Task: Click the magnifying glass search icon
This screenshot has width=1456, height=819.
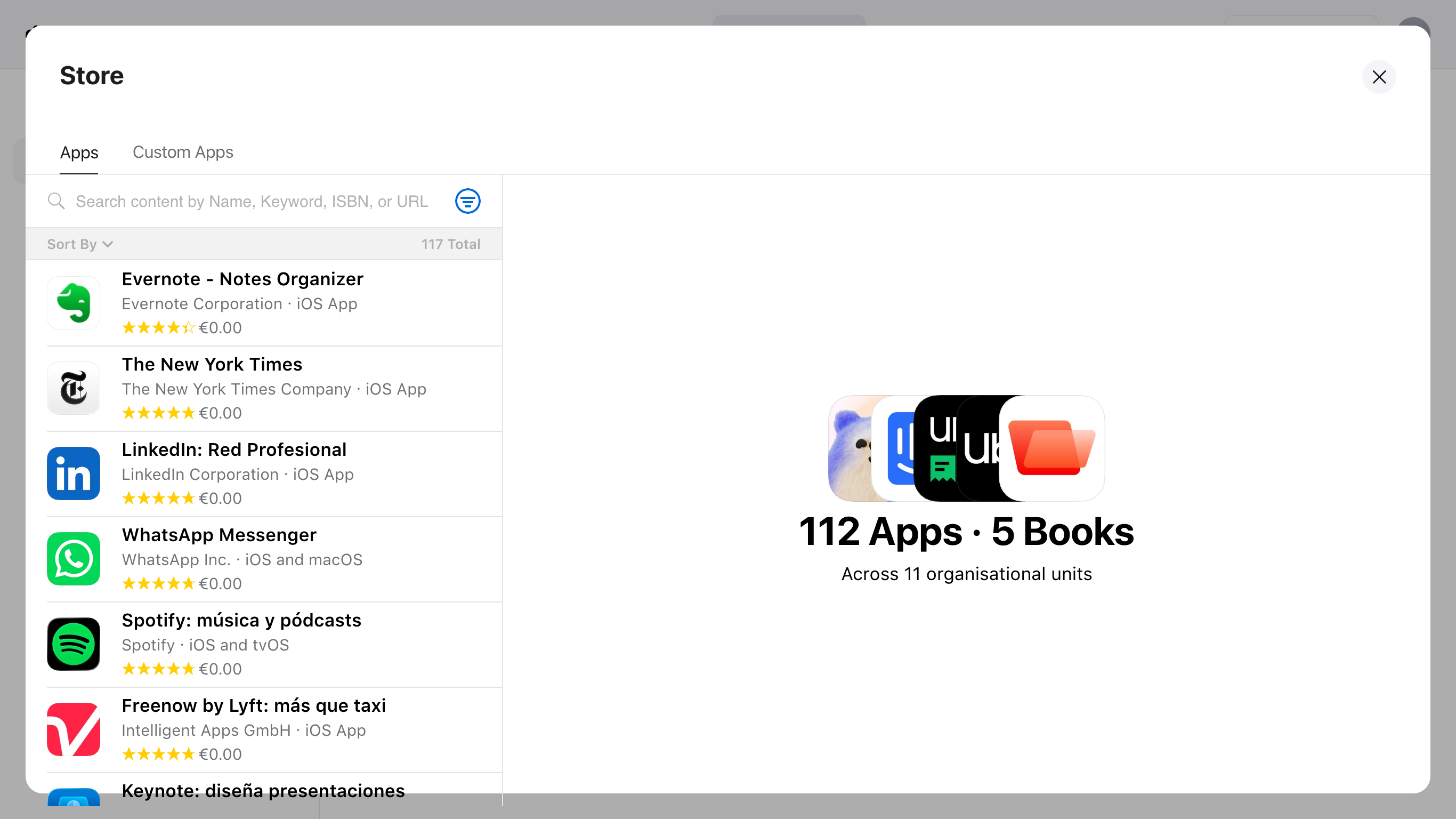Action: (56, 201)
